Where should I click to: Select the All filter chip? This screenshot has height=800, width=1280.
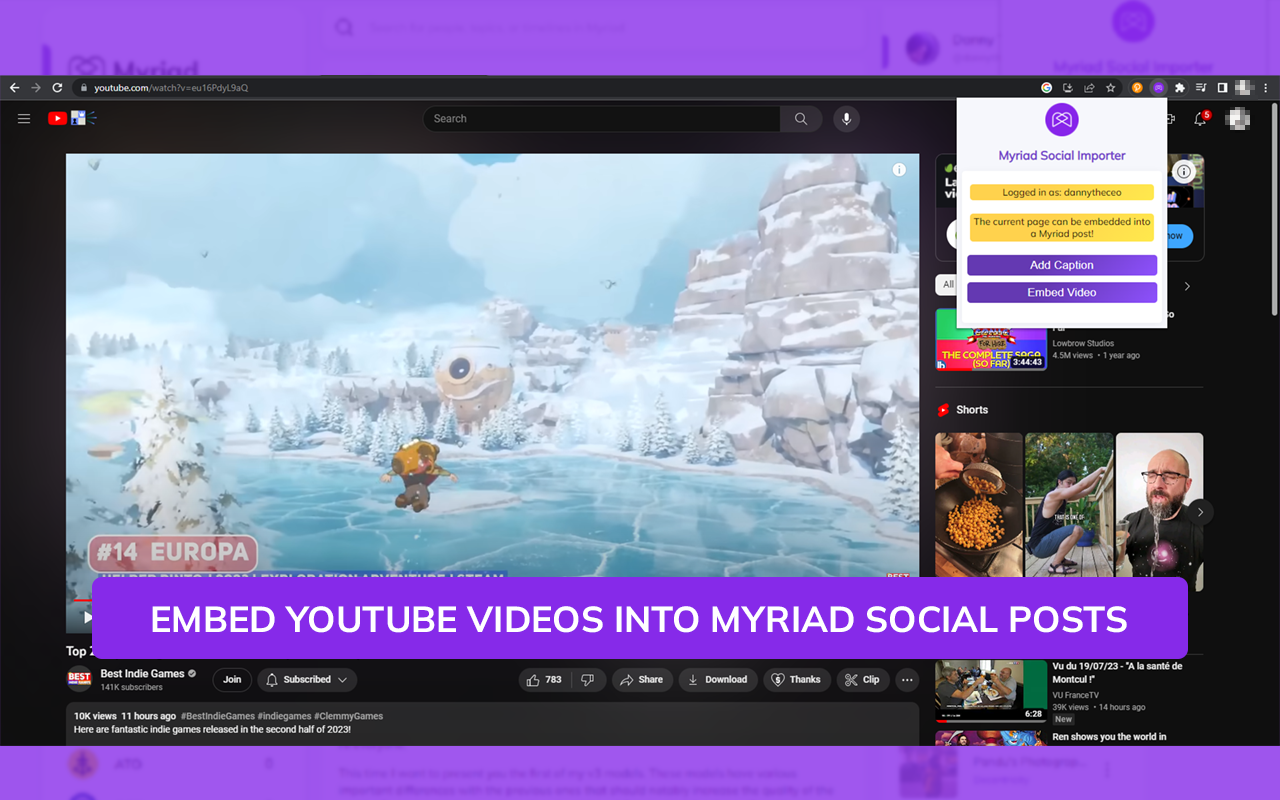pos(947,285)
